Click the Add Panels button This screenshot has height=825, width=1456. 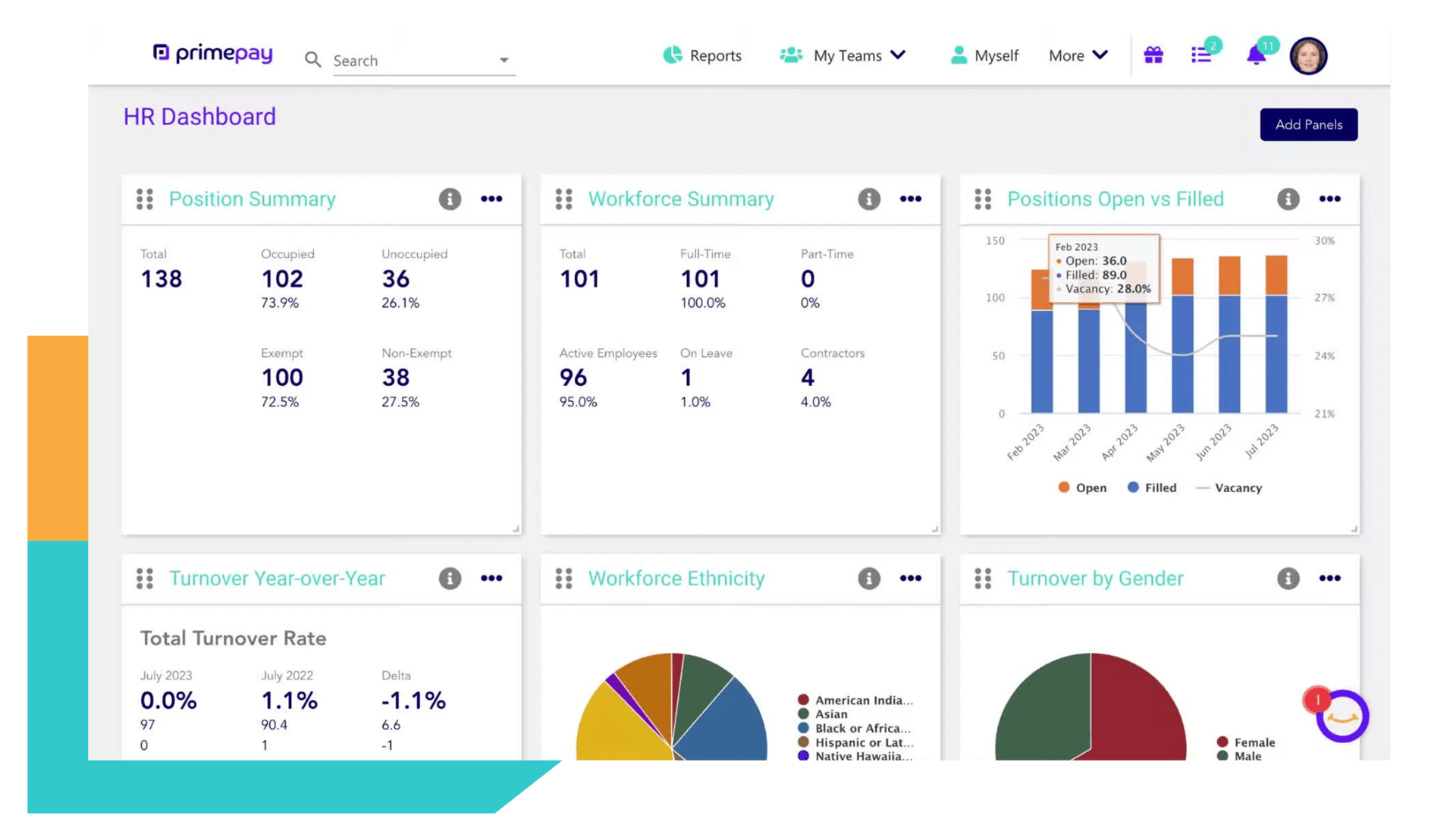(x=1309, y=124)
